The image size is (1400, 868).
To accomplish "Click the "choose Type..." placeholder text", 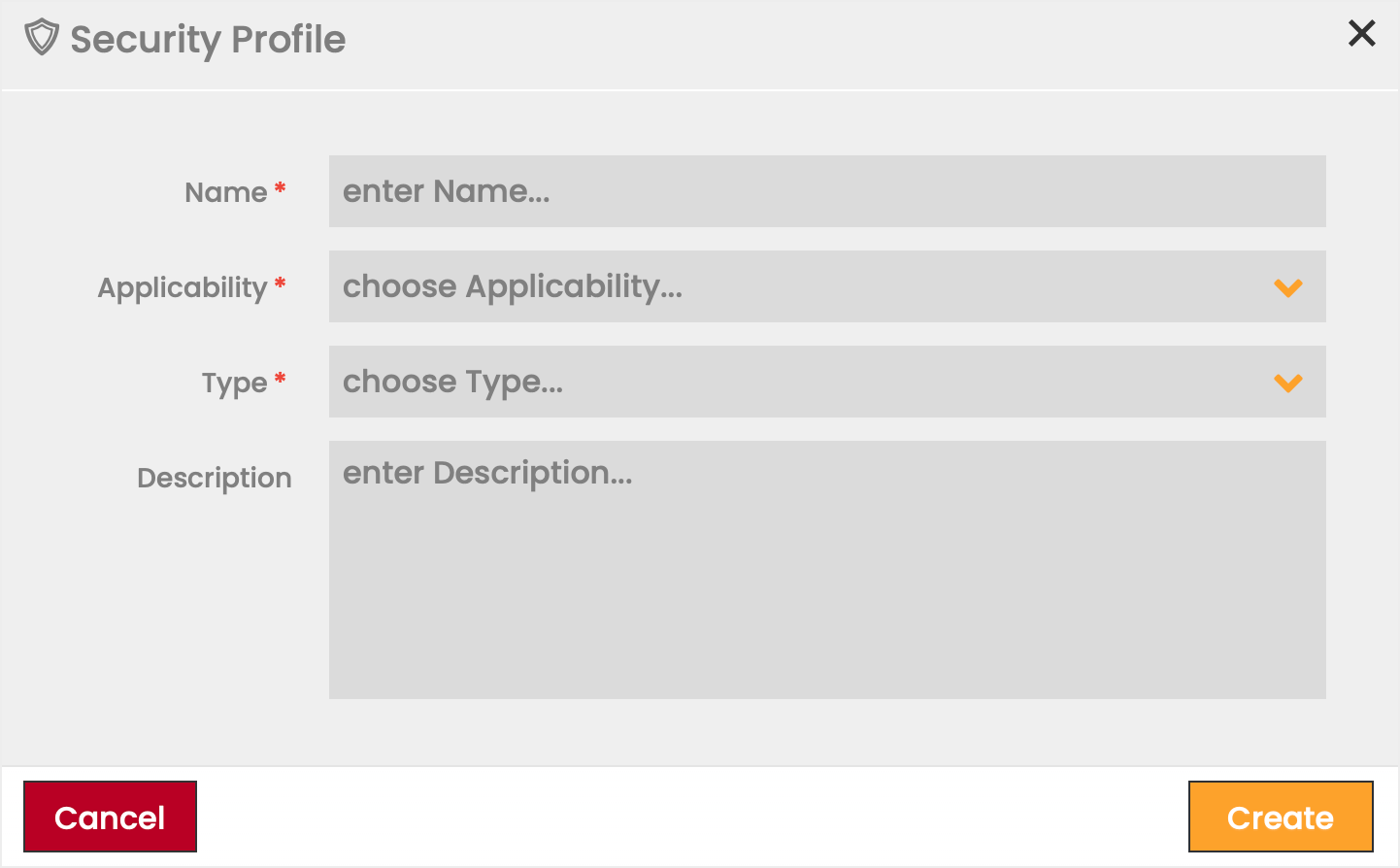I will (452, 382).
